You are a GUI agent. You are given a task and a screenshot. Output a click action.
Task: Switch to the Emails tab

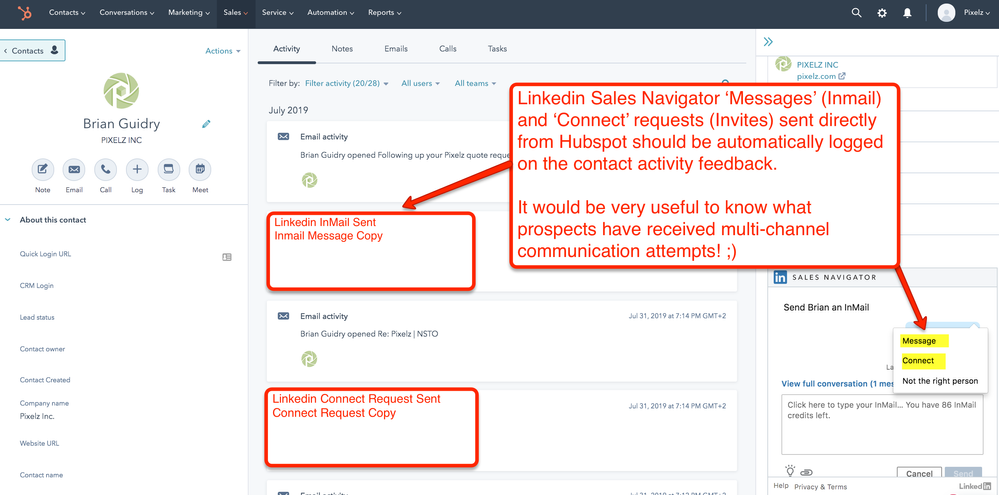[x=396, y=49]
